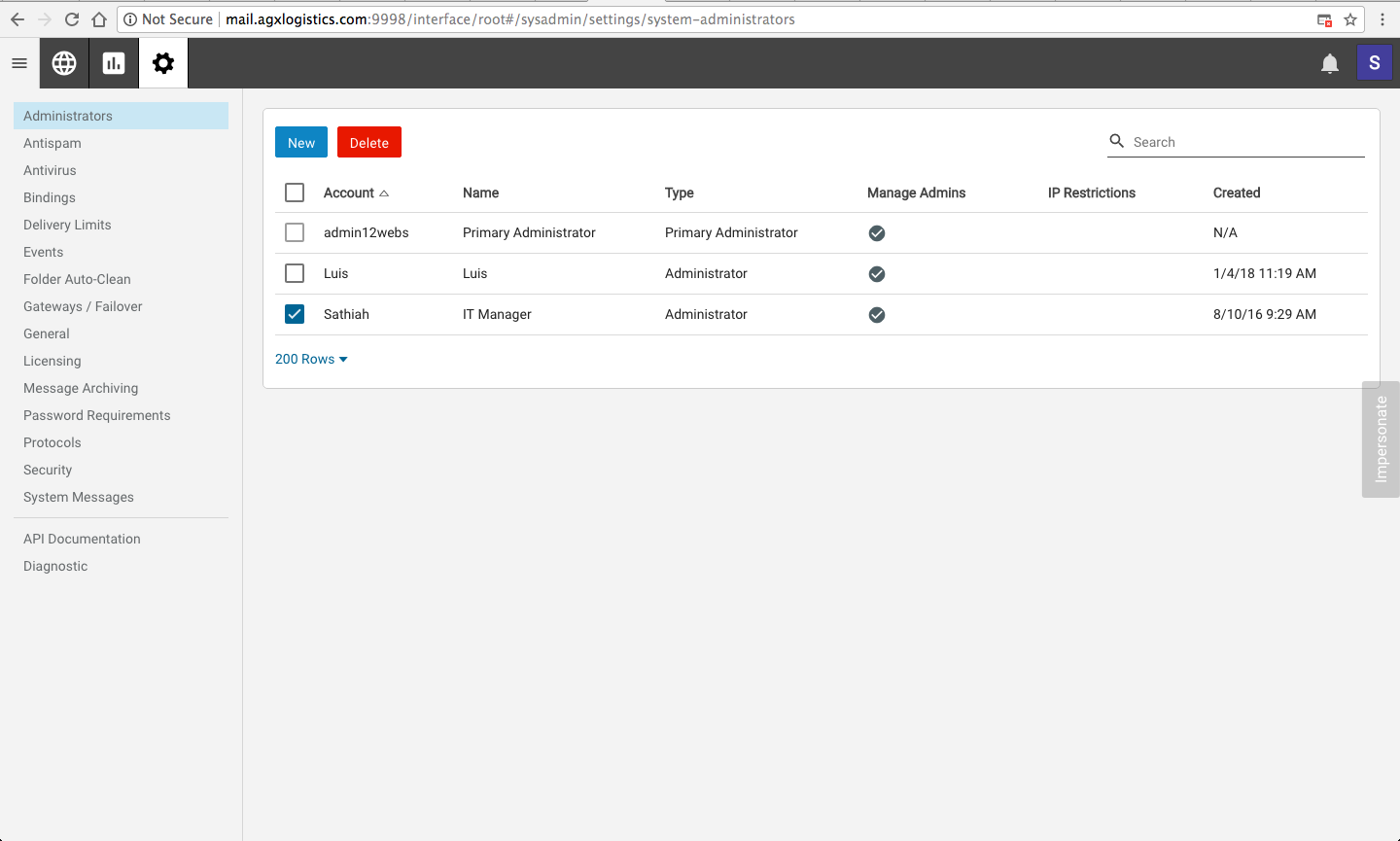Select the Luis account checkbox
The image size is (1400, 841).
(295, 273)
